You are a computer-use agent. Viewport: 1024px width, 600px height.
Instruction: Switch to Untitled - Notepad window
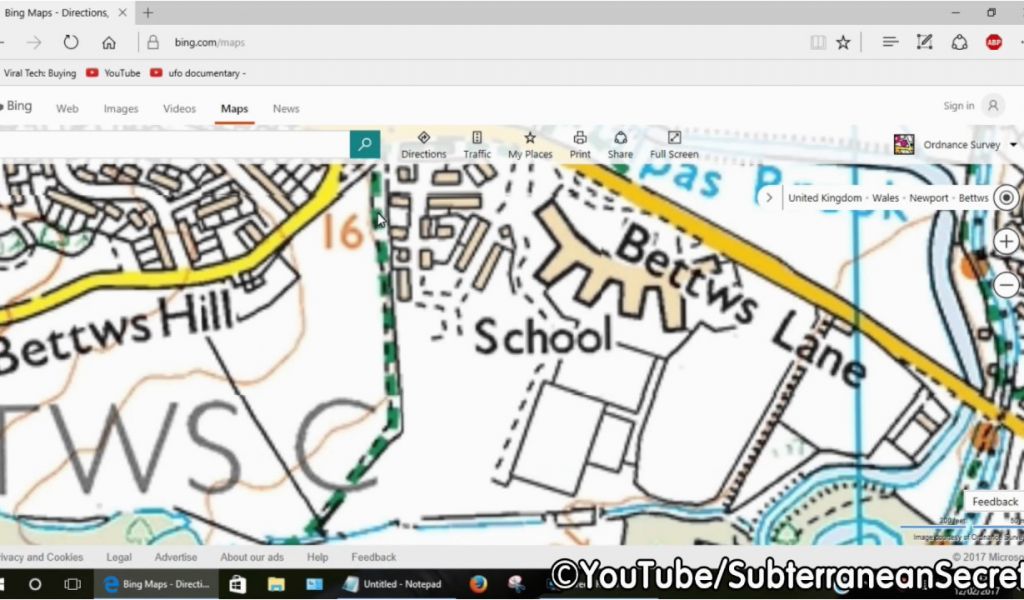click(392, 584)
